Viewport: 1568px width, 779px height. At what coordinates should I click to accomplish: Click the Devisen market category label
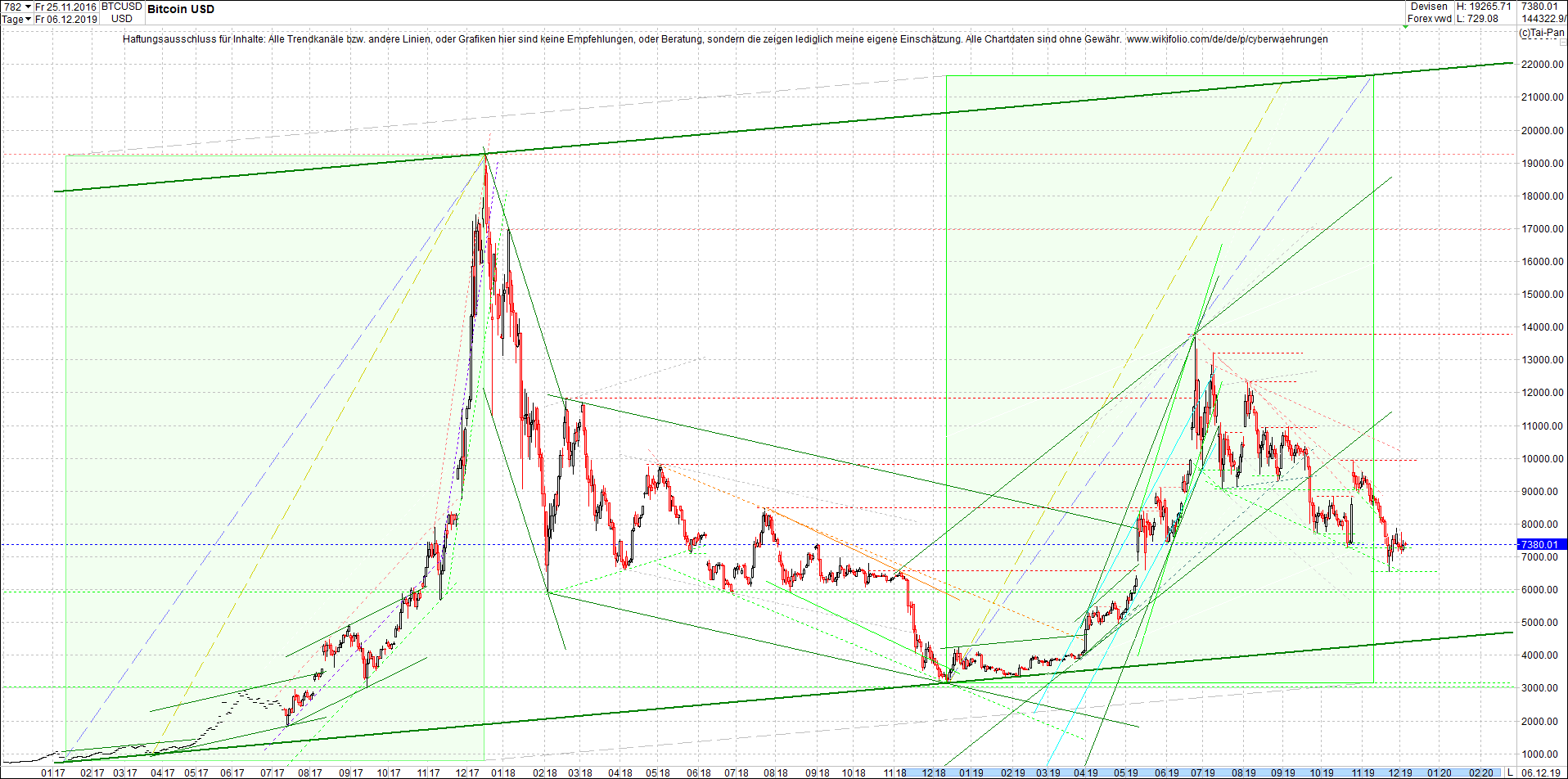click(1428, 7)
